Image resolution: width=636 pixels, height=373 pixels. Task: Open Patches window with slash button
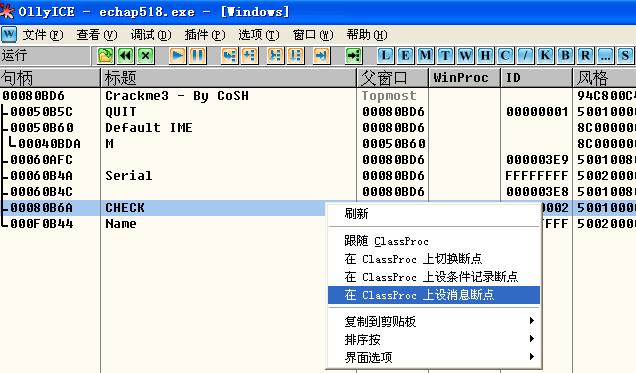tap(525, 56)
